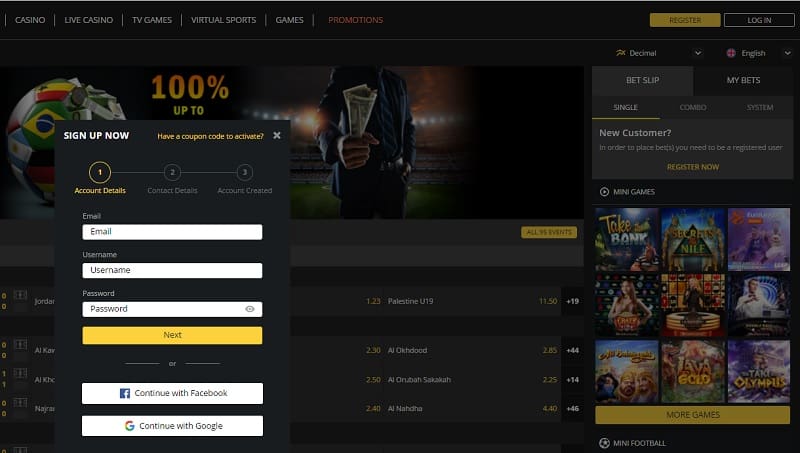Select step 3 Account Created circle
The width and height of the screenshot is (800, 453).
pos(244,172)
